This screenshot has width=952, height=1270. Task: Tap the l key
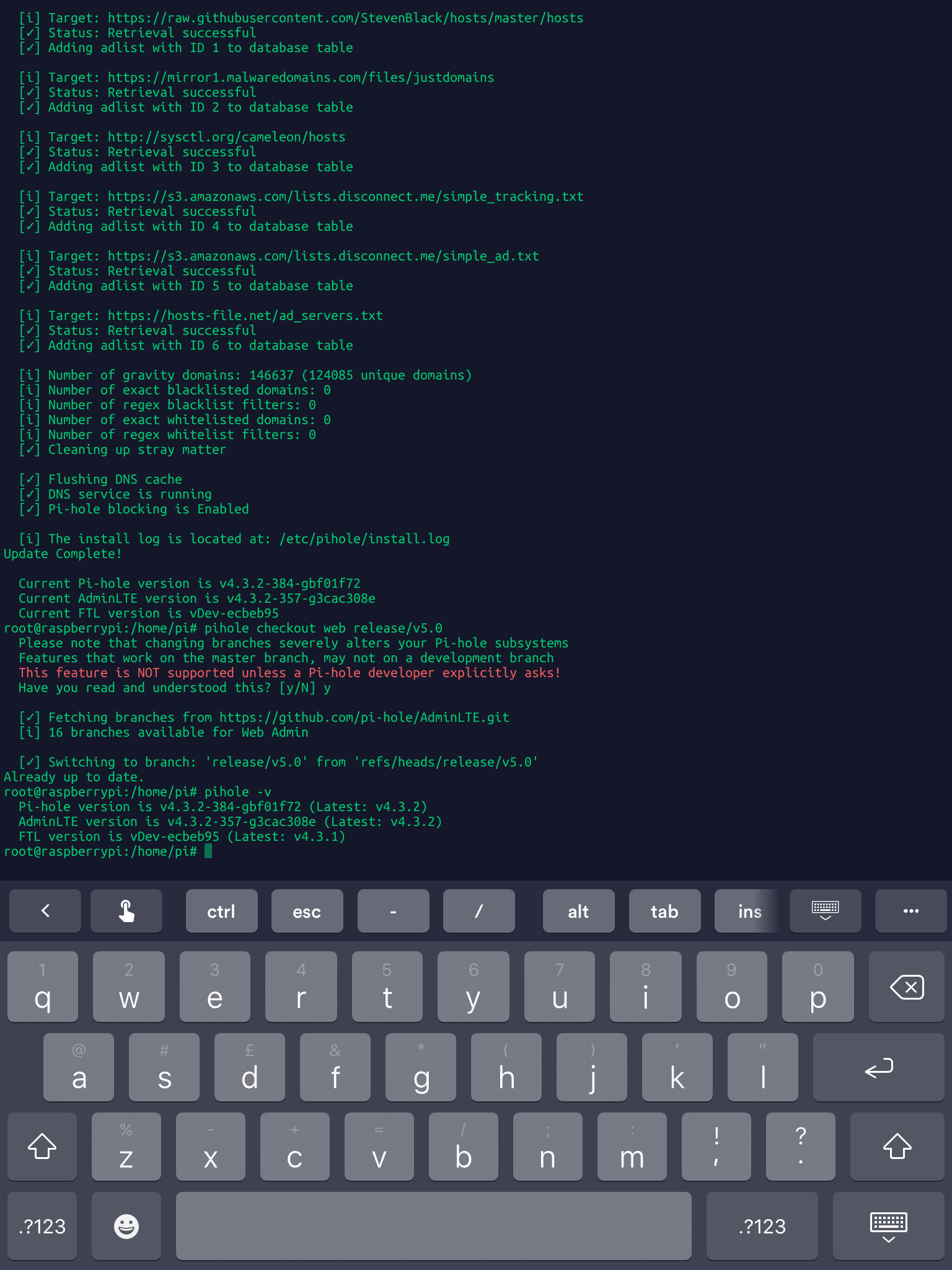763,1067
